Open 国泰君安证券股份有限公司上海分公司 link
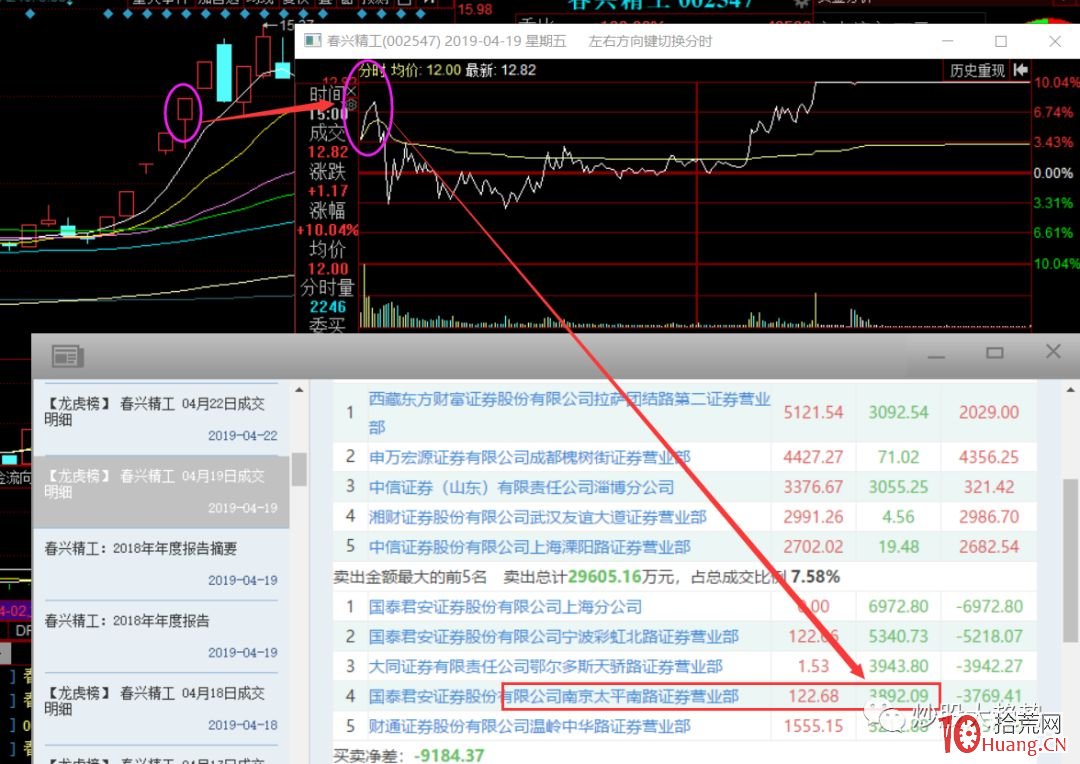 click(x=505, y=607)
